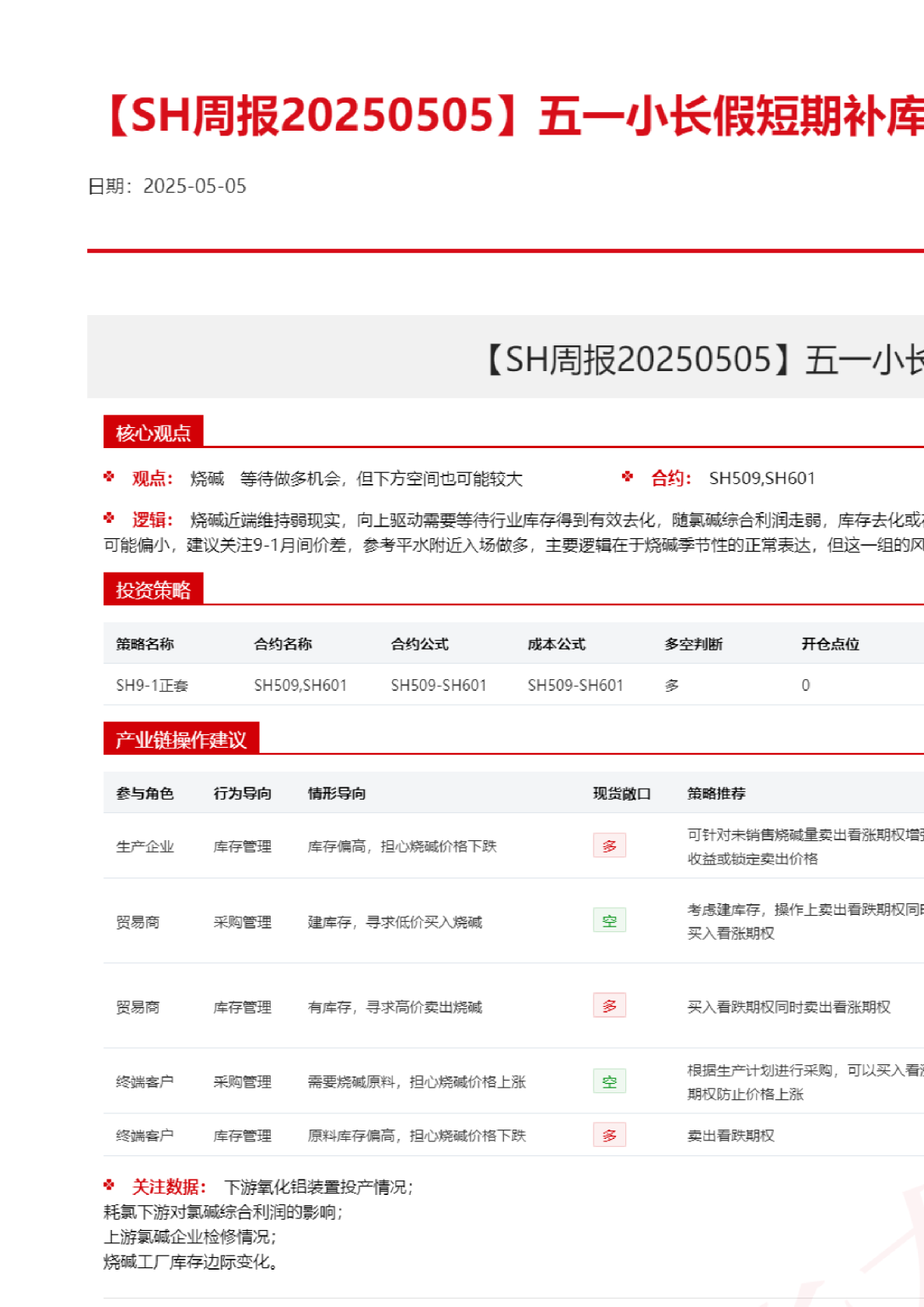Image resolution: width=924 pixels, height=1307 pixels.
Task: Click the red 多 badge for 贸易商 库存管理
Action: pyautogui.click(x=609, y=1006)
